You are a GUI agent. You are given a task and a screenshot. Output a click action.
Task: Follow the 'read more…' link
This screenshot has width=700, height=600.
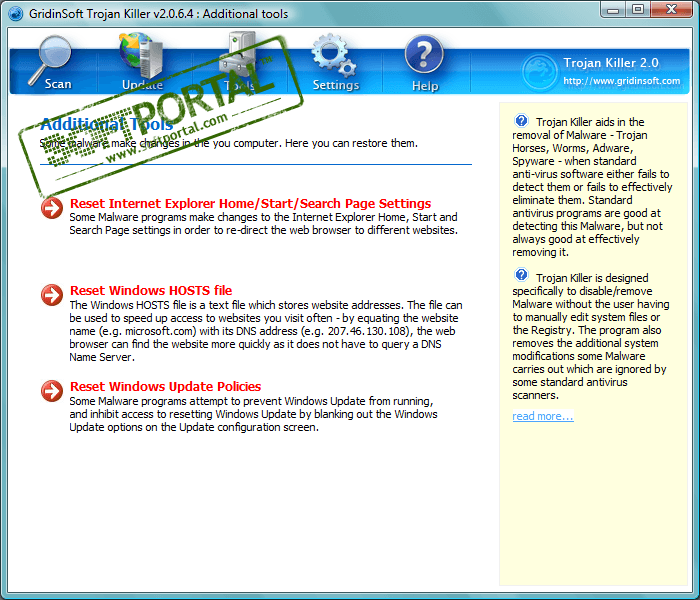(x=543, y=416)
